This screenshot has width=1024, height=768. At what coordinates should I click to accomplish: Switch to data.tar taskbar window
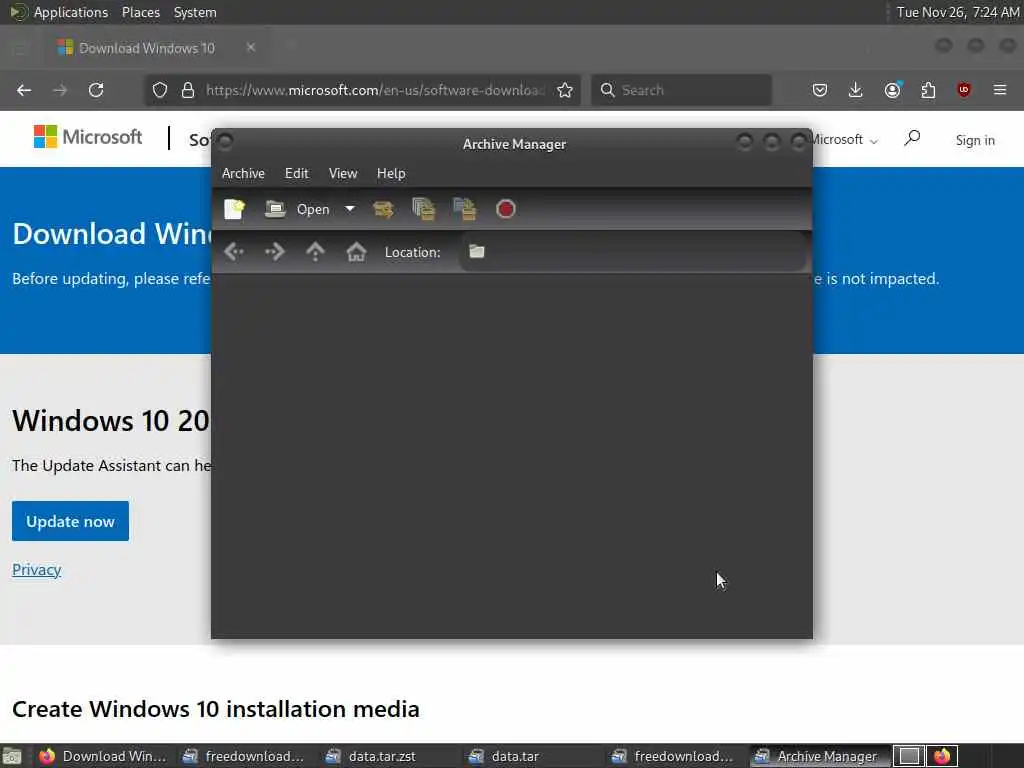(x=515, y=756)
